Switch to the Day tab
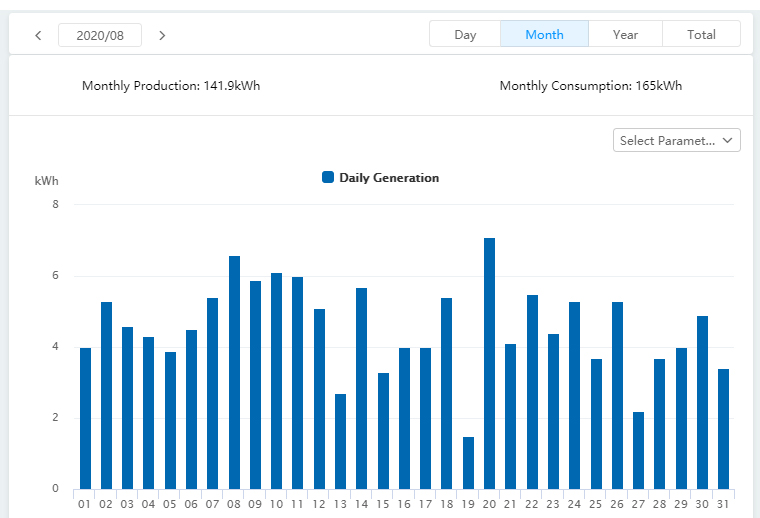This screenshot has height=518, width=760. click(x=465, y=34)
